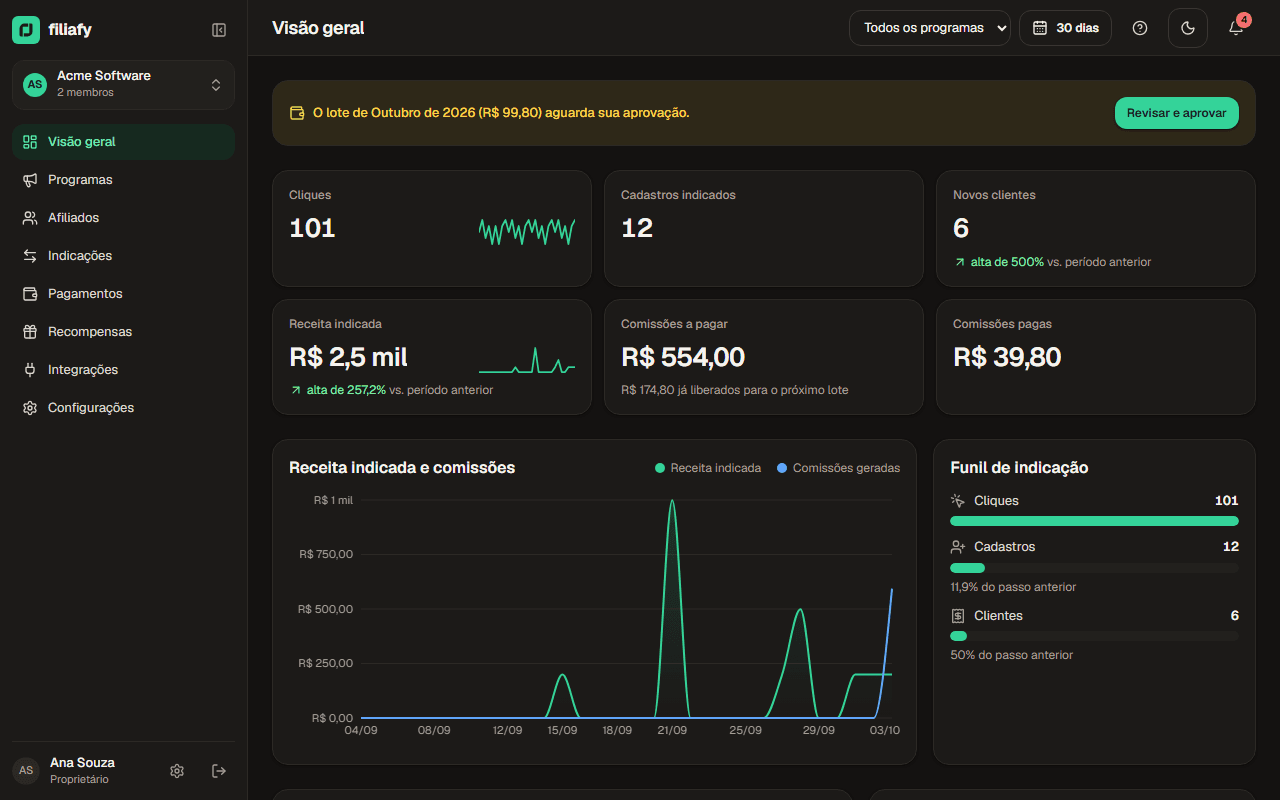Screen dimensions: 1280x800
Task: Click the user settings gear beside Ana Souza
Action: (x=177, y=771)
